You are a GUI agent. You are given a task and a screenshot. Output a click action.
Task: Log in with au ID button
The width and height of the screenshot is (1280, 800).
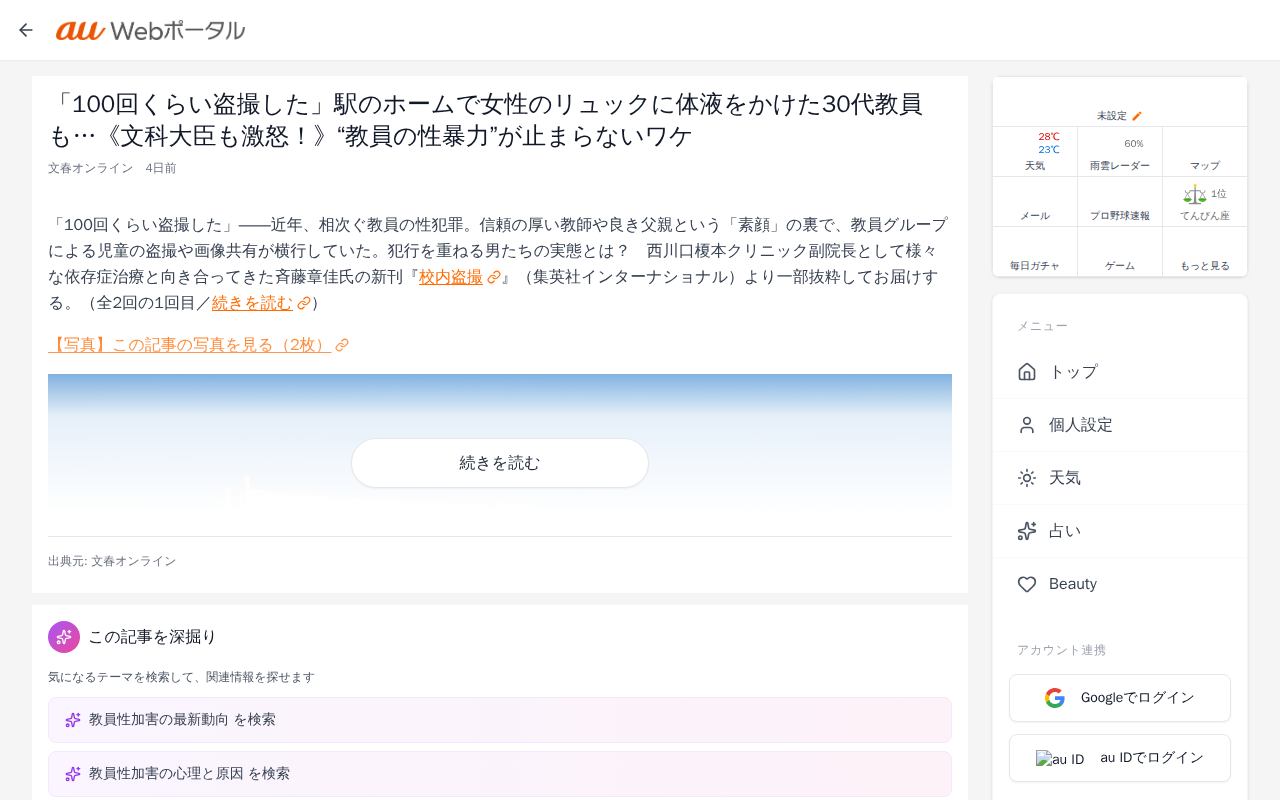[x=1120, y=758]
